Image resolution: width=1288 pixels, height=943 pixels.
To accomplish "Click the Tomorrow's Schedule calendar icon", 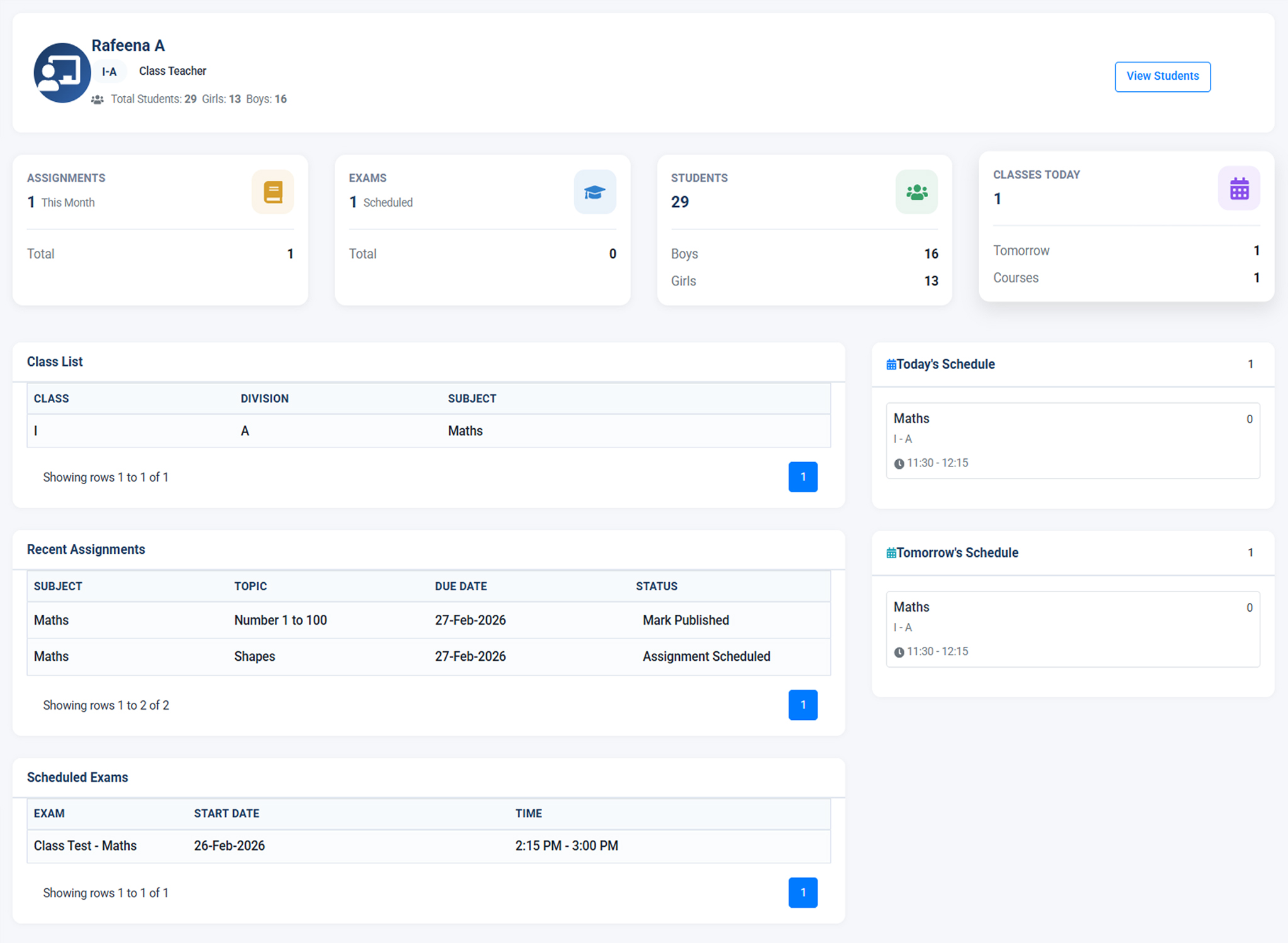I will click(x=891, y=553).
